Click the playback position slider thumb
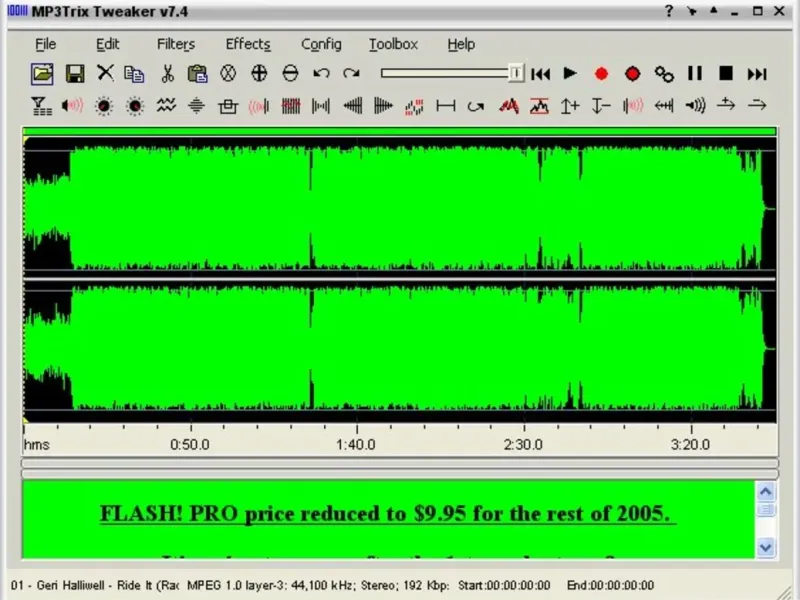The height and width of the screenshot is (600, 800). 515,73
